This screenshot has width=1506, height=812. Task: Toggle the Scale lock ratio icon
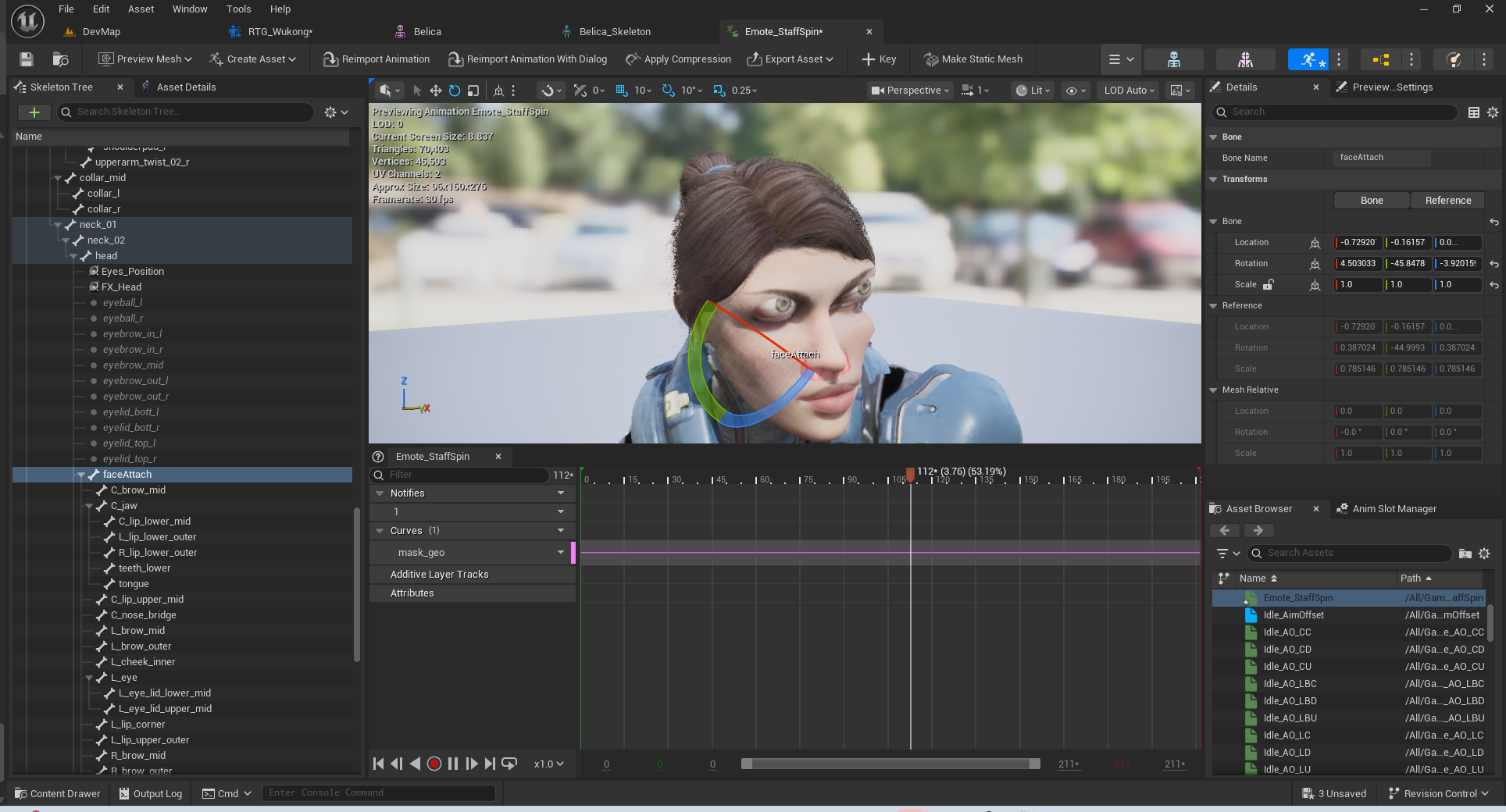coord(1269,285)
